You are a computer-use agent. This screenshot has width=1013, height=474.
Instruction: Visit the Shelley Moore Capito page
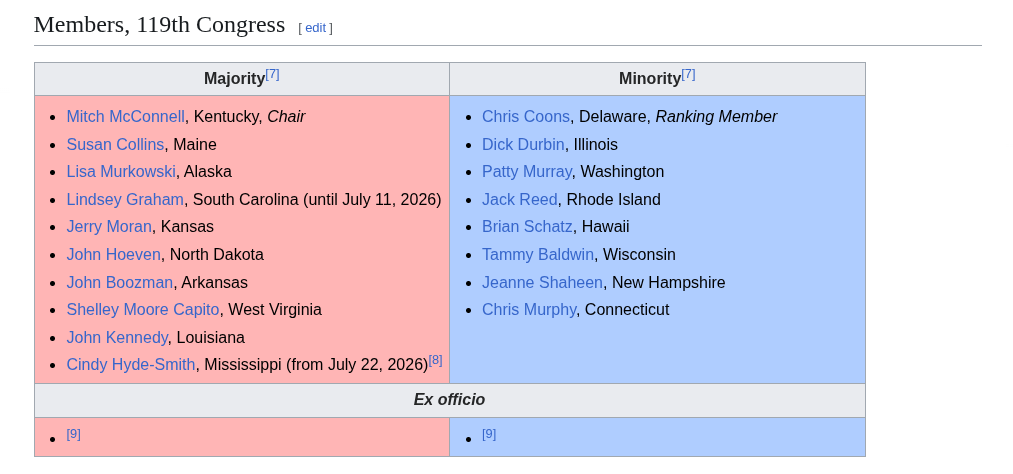(143, 309)
